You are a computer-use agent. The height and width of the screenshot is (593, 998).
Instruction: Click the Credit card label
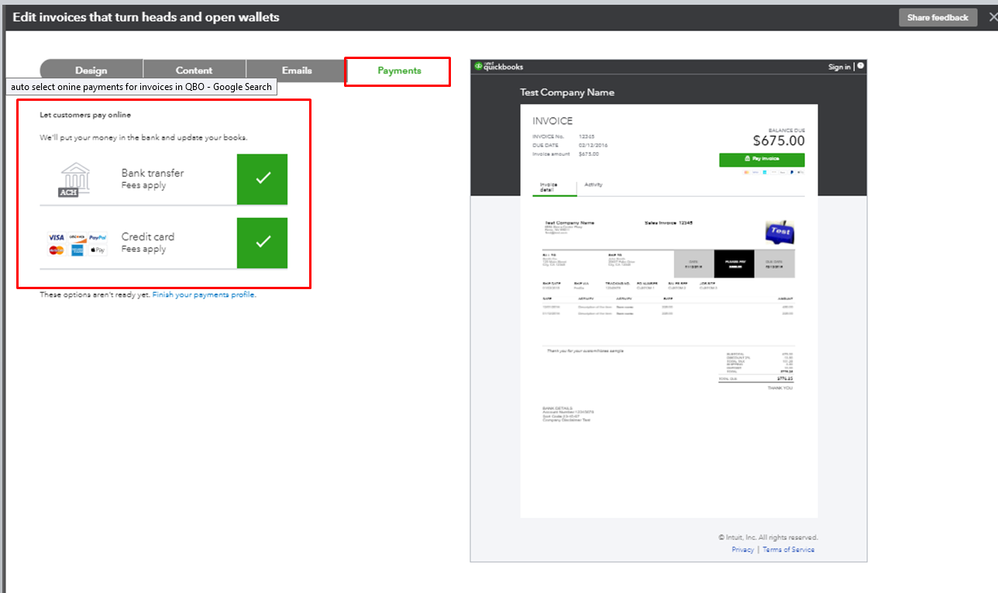148,237
